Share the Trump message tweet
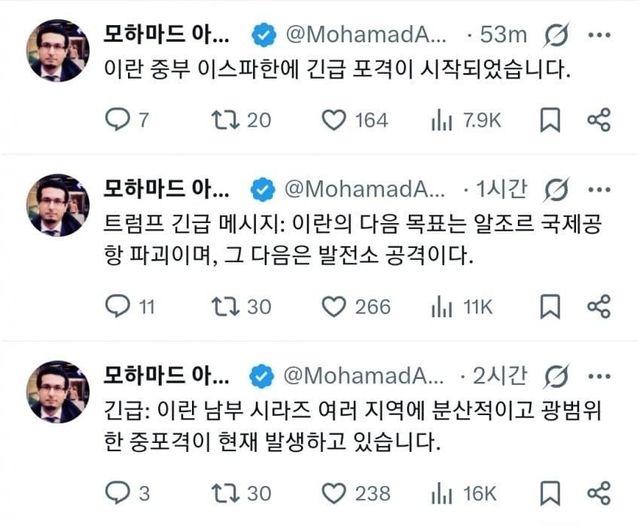This screenshot has height=526, width=640. pyautogui.click(x=599, y=306)
